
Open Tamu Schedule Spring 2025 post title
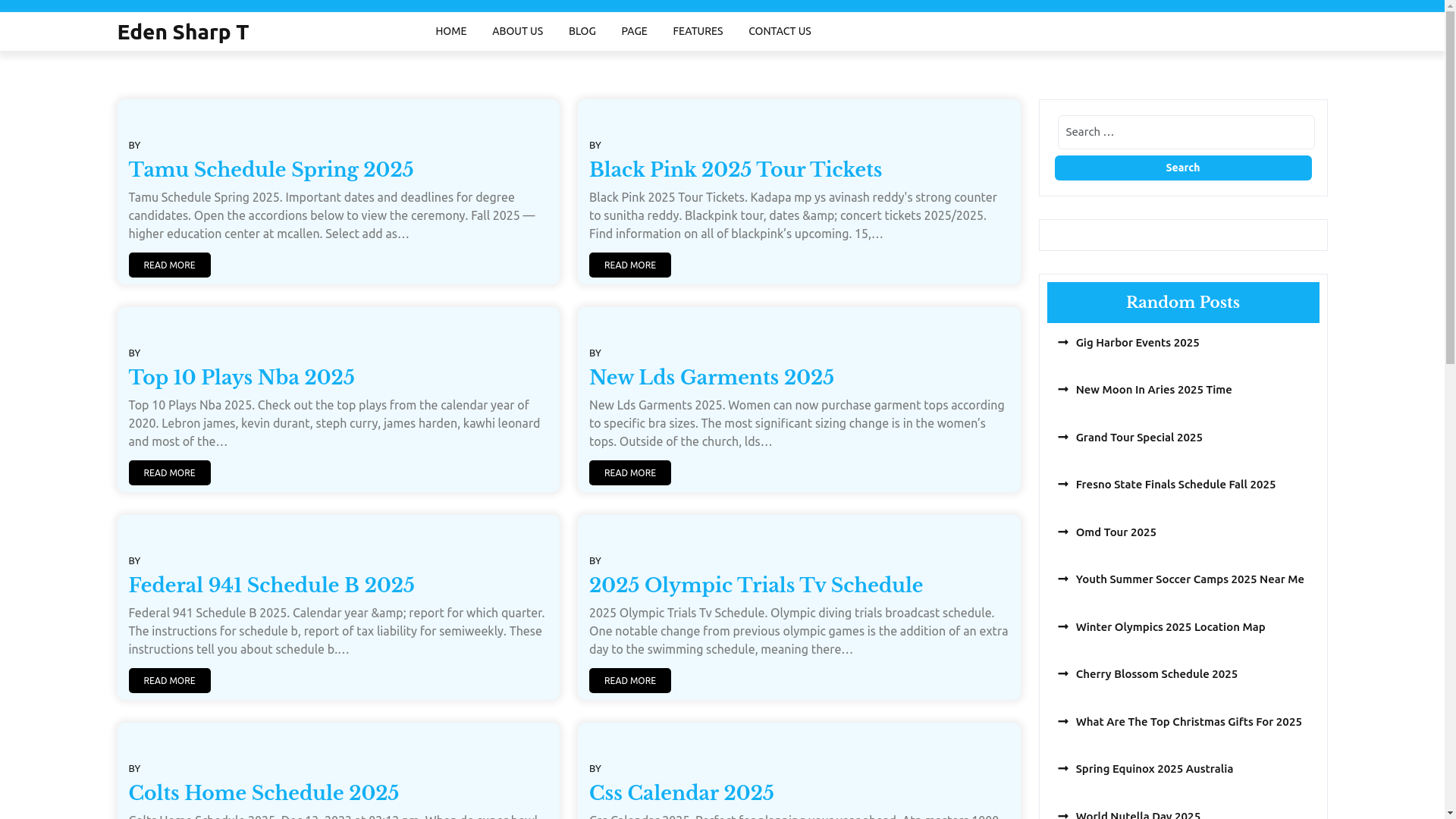271,170
